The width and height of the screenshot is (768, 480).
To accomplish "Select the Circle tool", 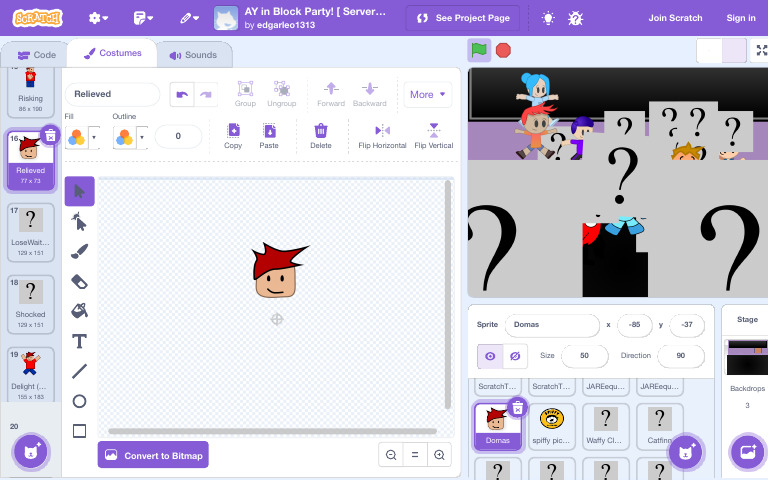I will click(79, 401).
